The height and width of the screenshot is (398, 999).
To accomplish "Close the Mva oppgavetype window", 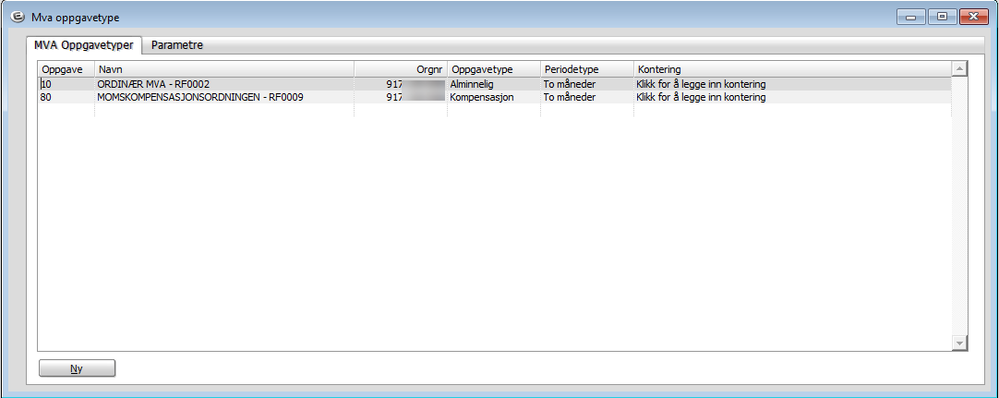I will [x=973, y=17].
